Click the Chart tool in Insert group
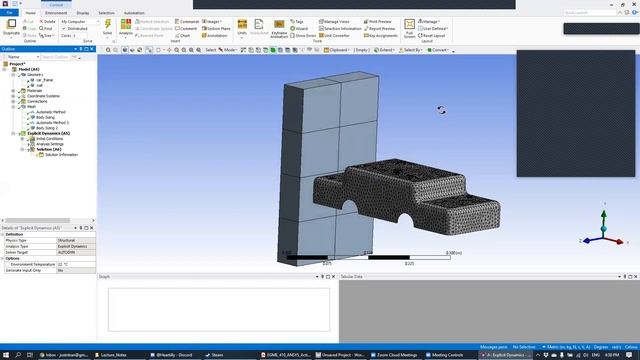 click(x=182, y=36)
